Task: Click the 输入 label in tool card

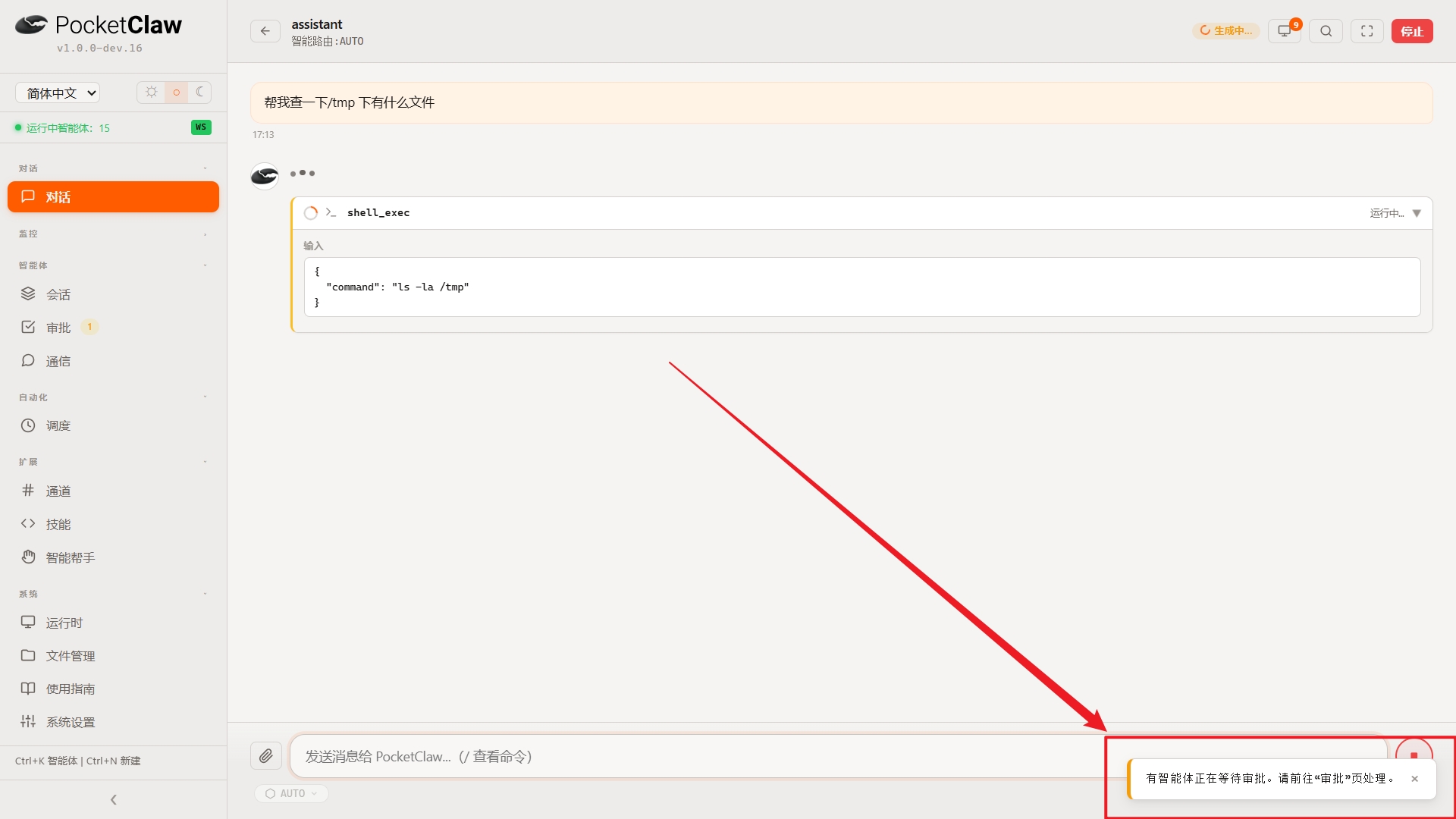Action: pyautogui.click(x=313, y=246)
